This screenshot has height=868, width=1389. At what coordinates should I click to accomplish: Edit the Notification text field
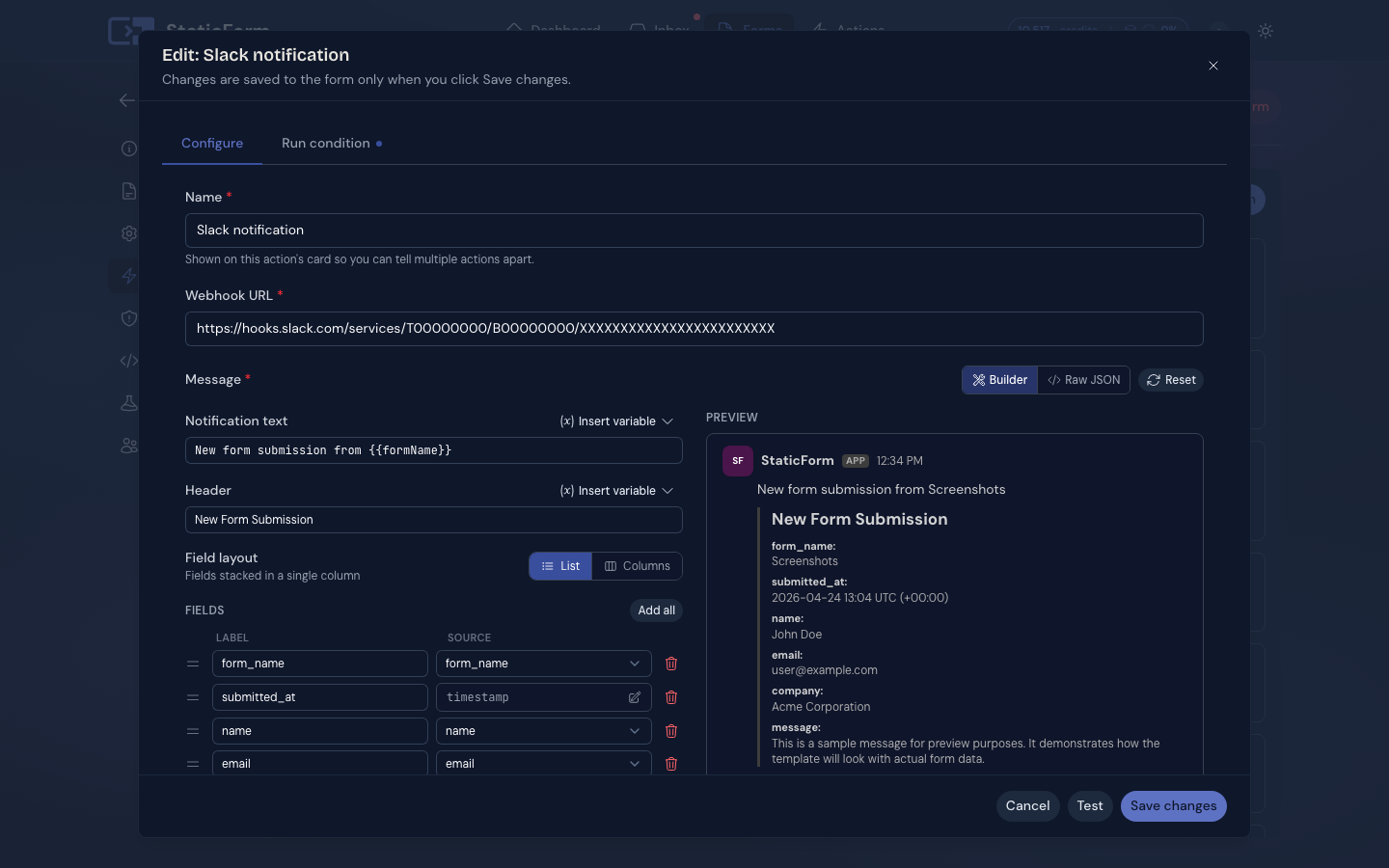tap(434, 450)
